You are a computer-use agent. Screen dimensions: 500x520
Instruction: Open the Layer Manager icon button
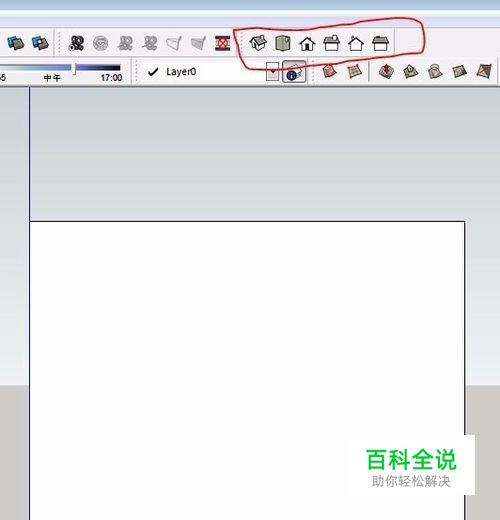coord(294,72)
